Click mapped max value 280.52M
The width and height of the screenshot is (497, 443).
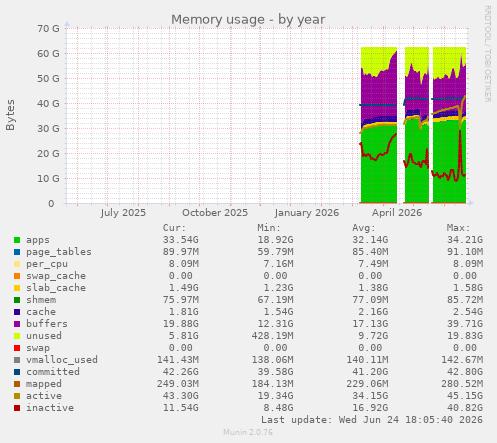point(462,384)
